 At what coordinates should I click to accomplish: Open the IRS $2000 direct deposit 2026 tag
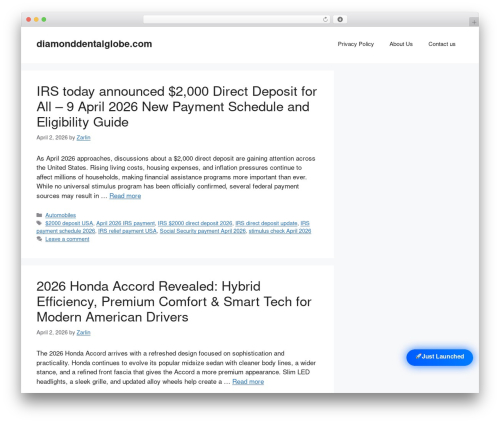click(195, 223)
